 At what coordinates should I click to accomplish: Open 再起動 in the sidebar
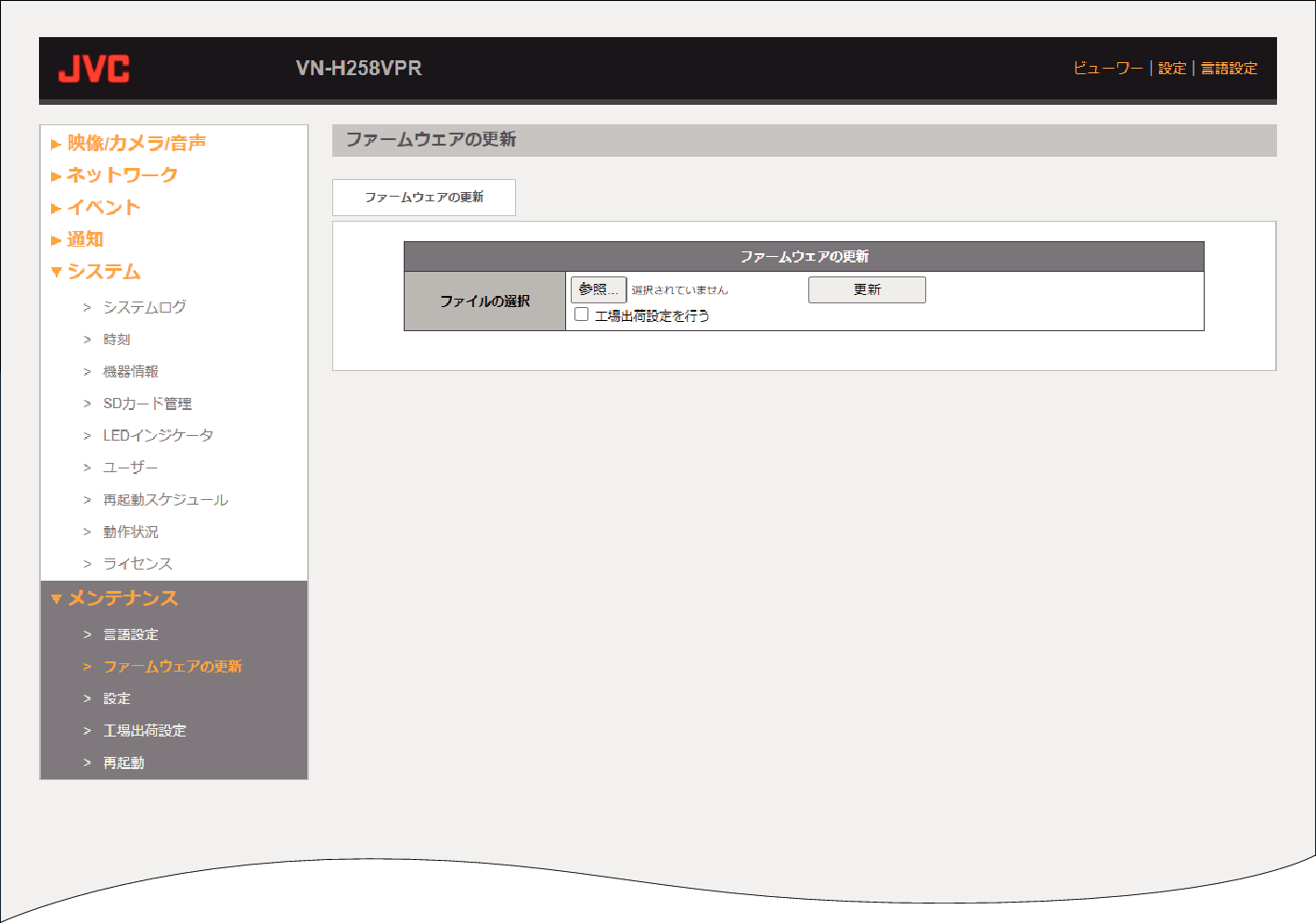point(123,763)
